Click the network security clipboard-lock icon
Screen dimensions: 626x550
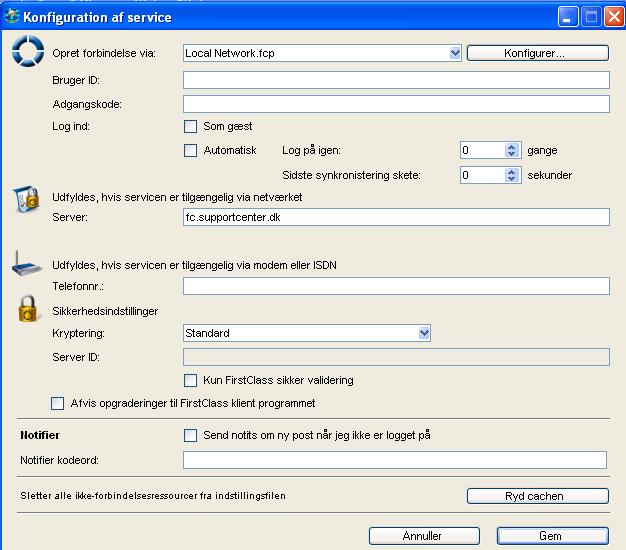pos(27,198)
